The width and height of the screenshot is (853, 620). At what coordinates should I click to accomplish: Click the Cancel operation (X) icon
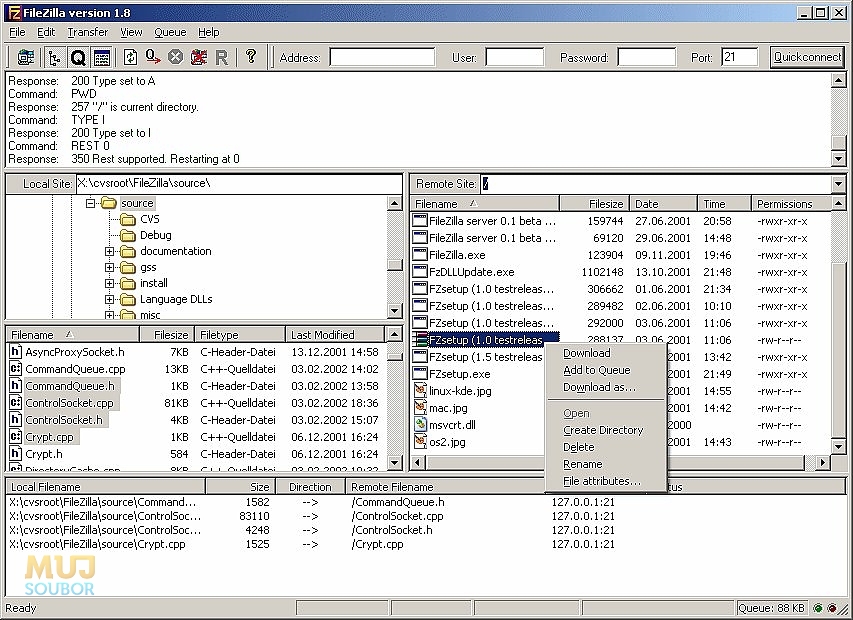click(175, 57)
